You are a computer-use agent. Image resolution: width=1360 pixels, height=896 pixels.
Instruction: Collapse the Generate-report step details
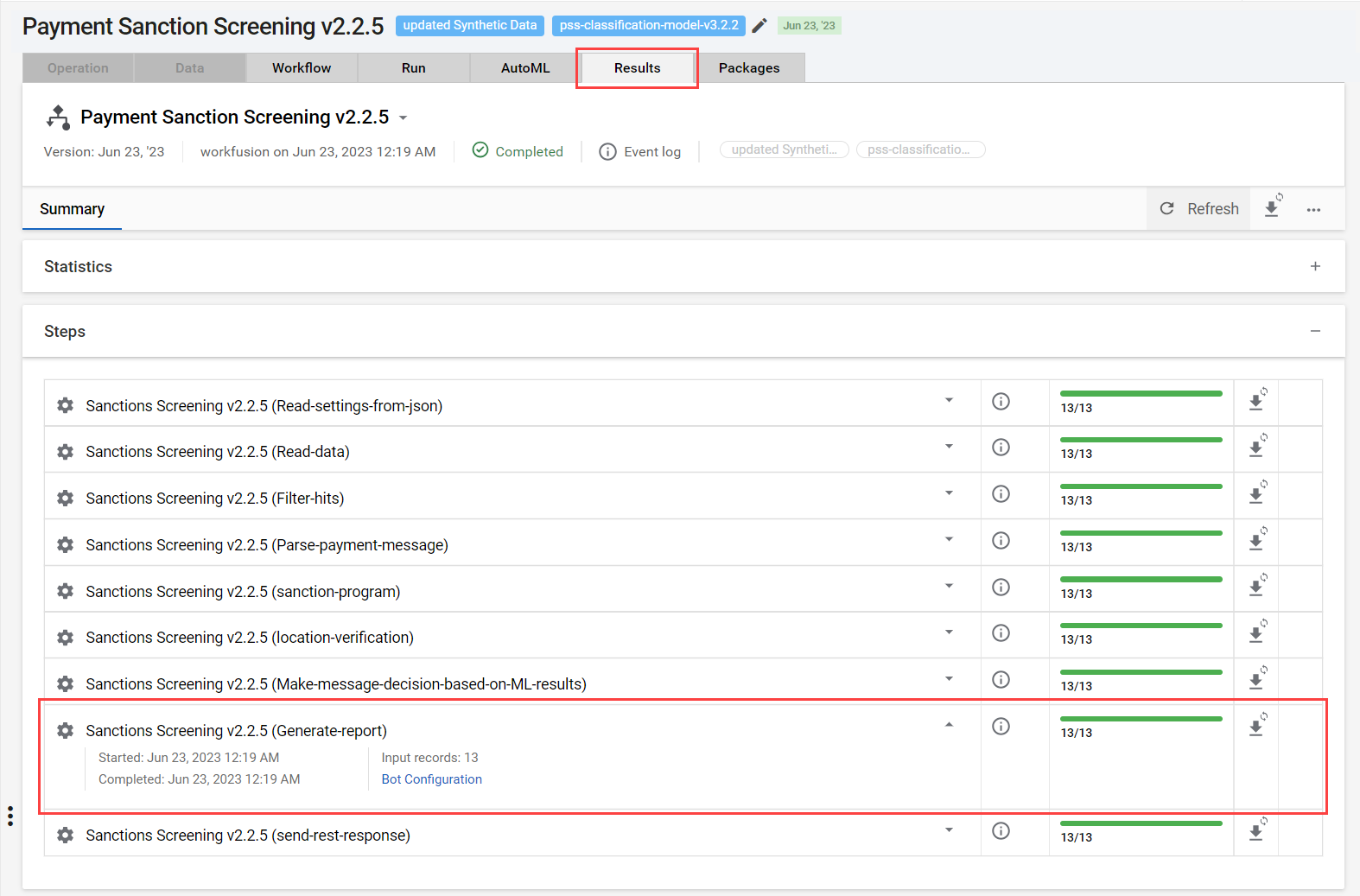click(x=949, y=725)
